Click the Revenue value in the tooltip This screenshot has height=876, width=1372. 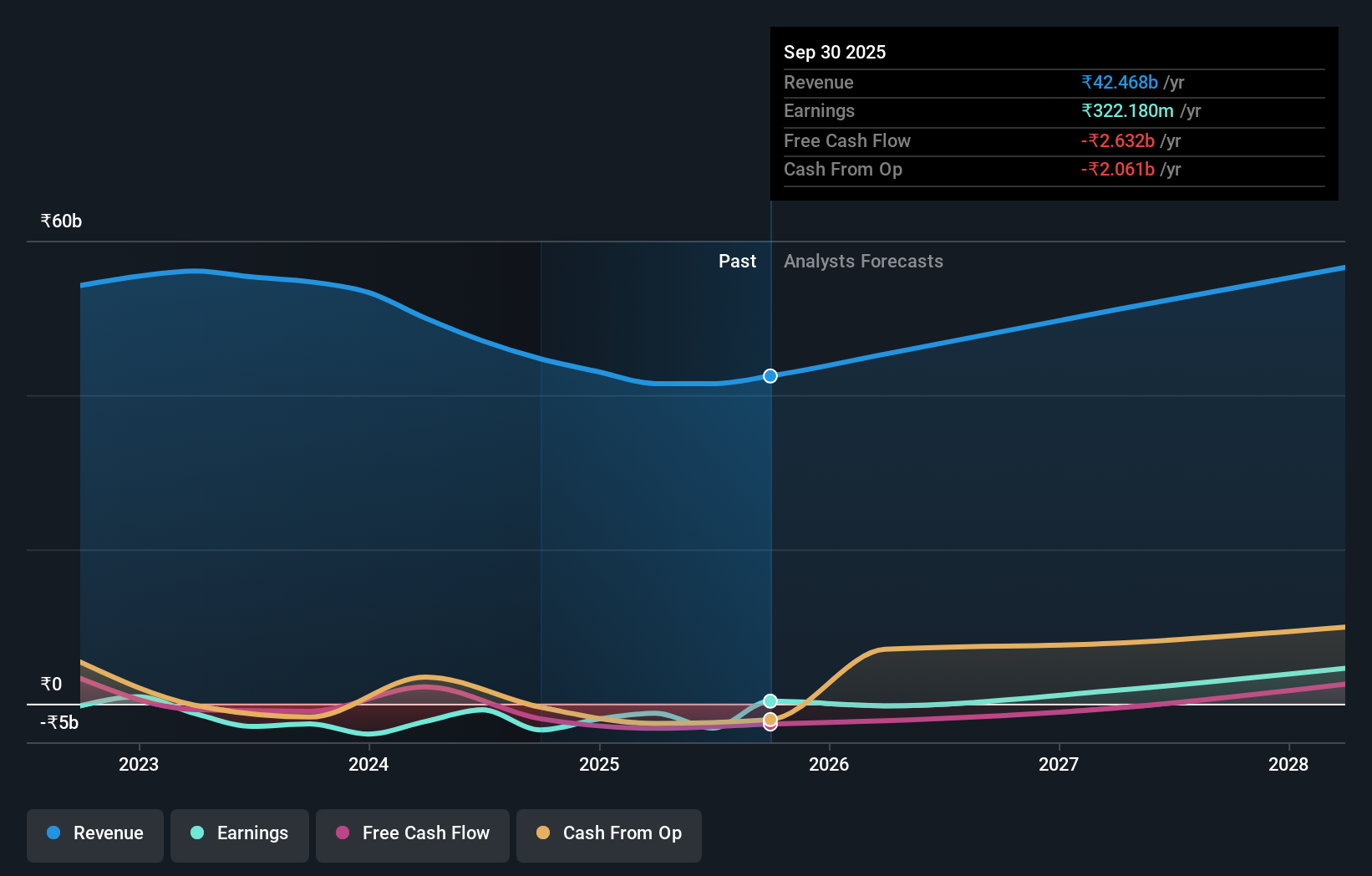click(1120, 83)
